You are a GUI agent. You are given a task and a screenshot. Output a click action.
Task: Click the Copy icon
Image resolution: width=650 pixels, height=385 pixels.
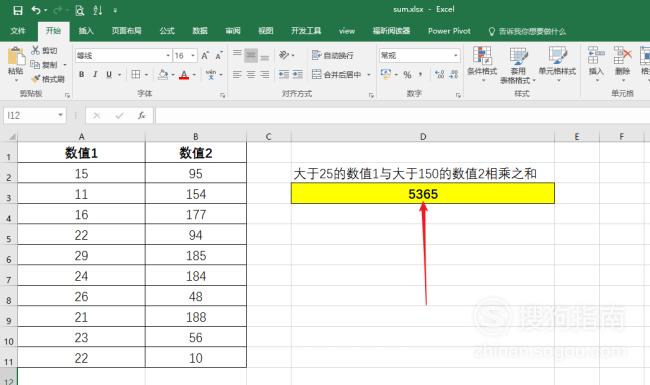pos(36,65)
